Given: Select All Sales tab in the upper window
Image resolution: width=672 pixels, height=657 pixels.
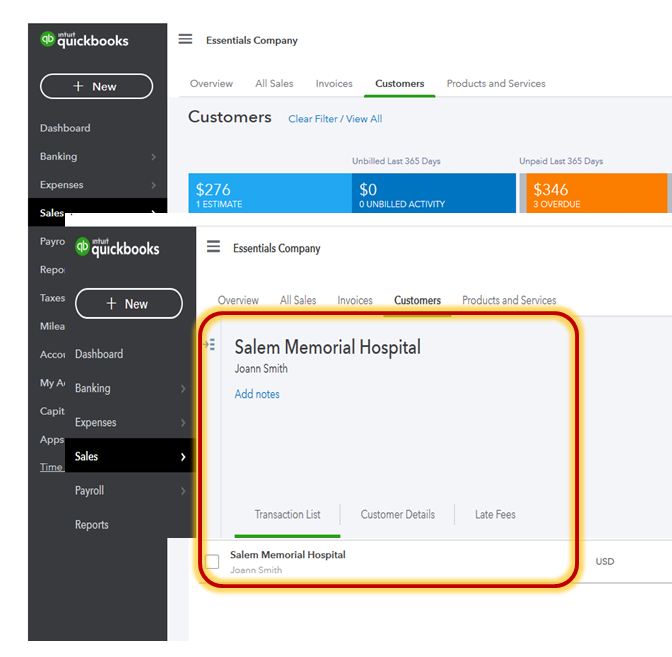Looking at the screenshot, I should coord(274,84).
